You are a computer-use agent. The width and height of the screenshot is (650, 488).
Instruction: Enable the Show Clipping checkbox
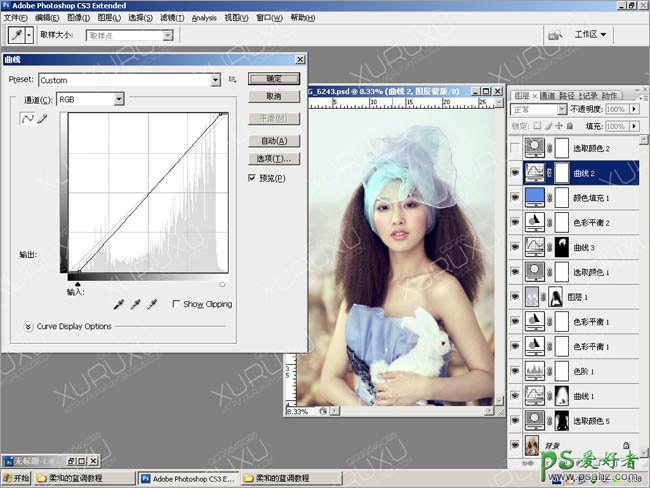[x=176, y=304]
